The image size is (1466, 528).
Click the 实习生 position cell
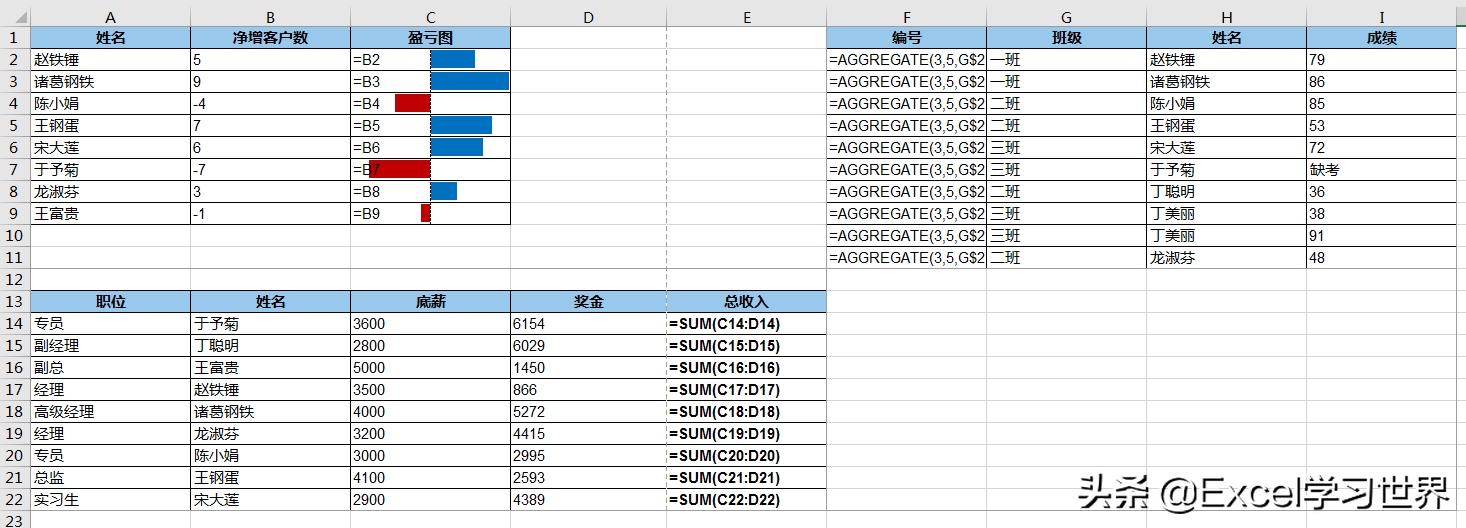click(110, 500)
